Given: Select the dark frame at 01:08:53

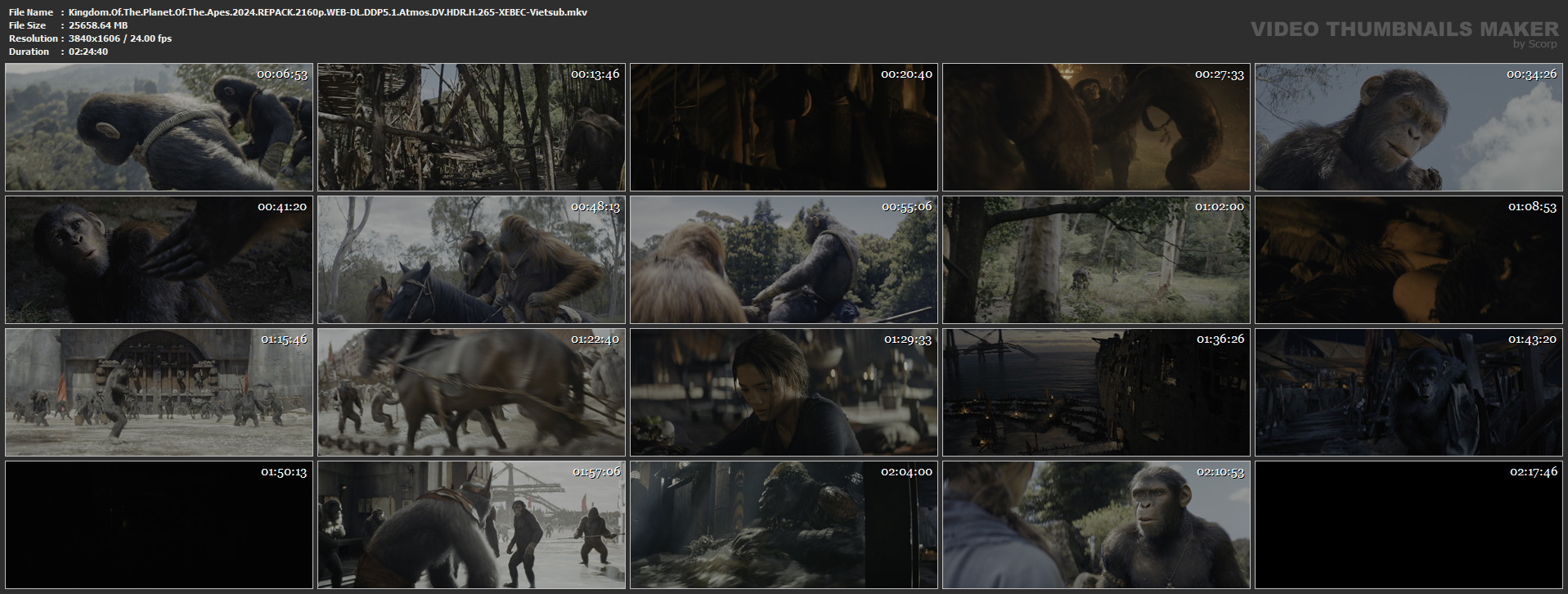Looking at the screenshot, I should coord(1409,259).
